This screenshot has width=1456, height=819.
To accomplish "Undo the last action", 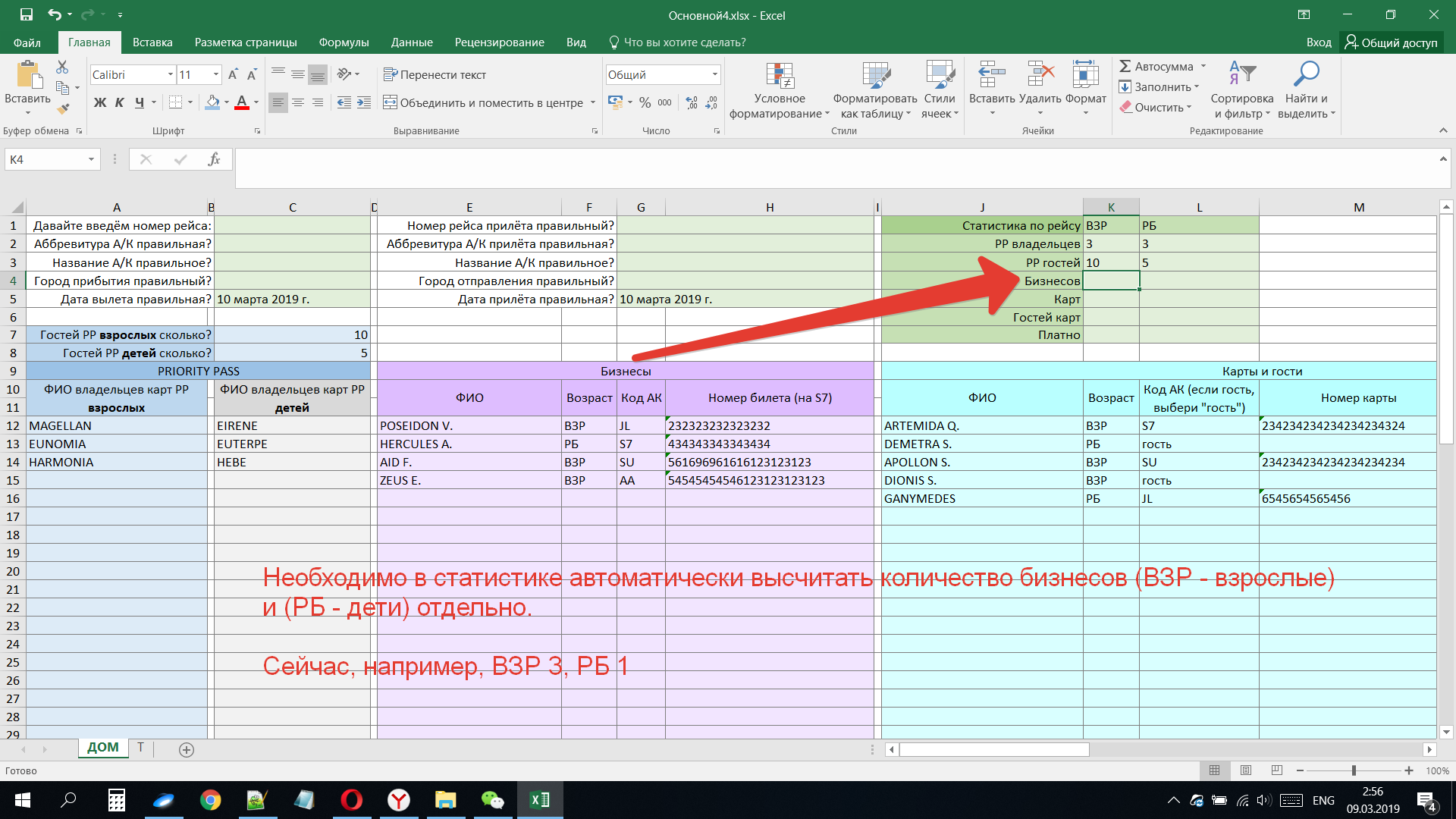I will click(54, 14).
